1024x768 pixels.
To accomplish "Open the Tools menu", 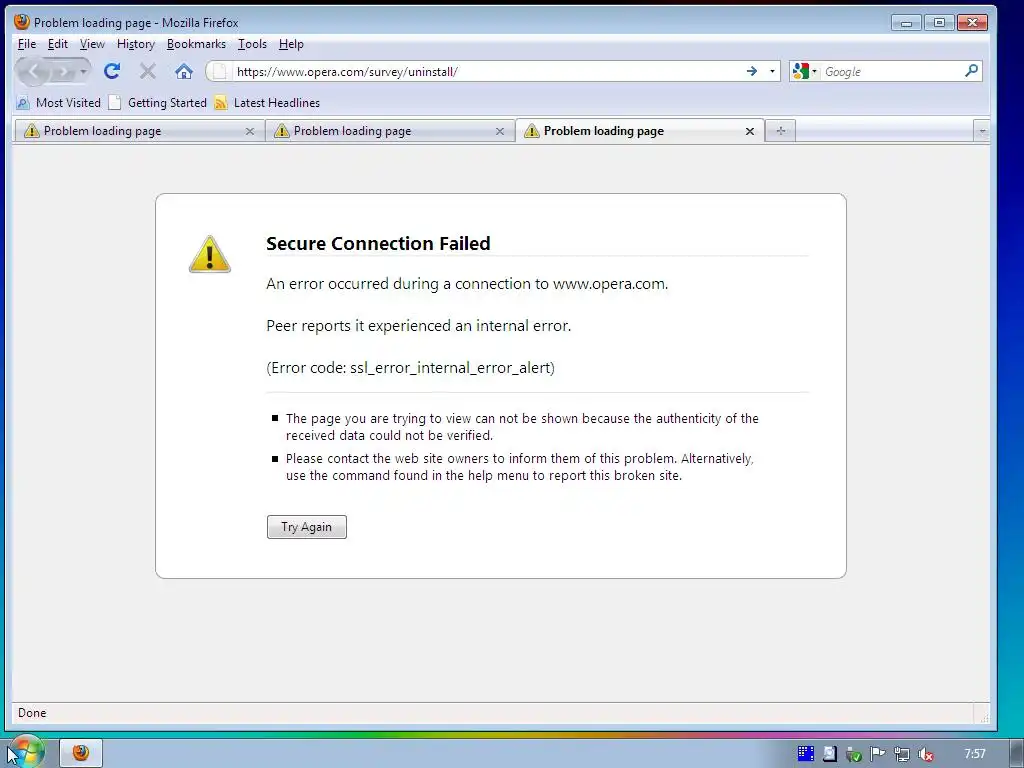I will coord(252,44).
